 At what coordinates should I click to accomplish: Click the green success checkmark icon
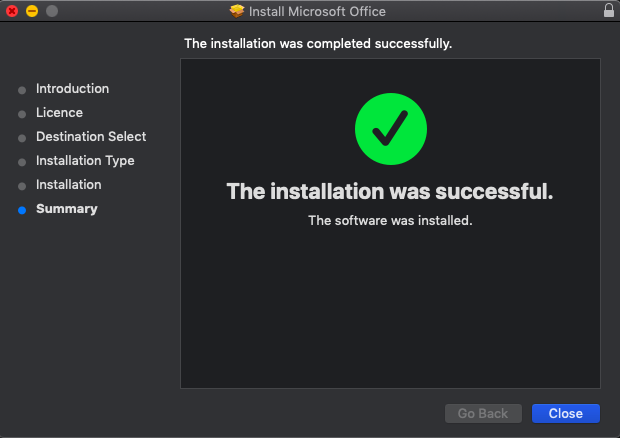(x=391, y=127)
